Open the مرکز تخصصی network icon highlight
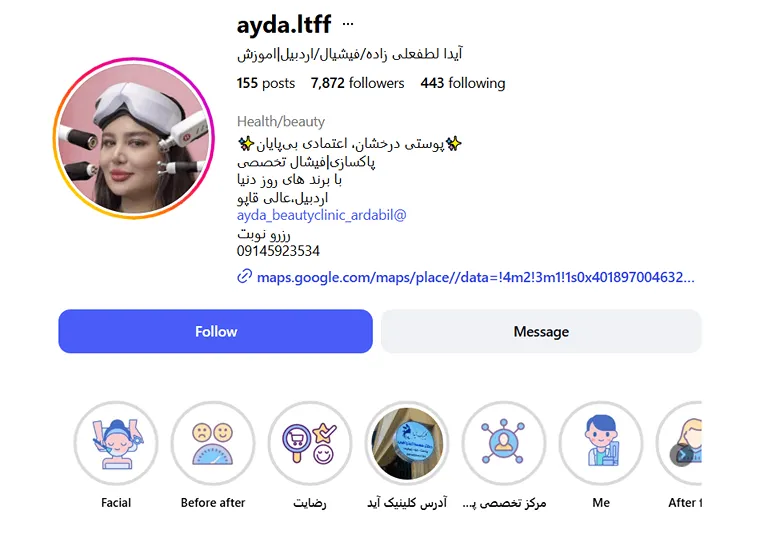 pyautogui.click(x=504, y=443)
